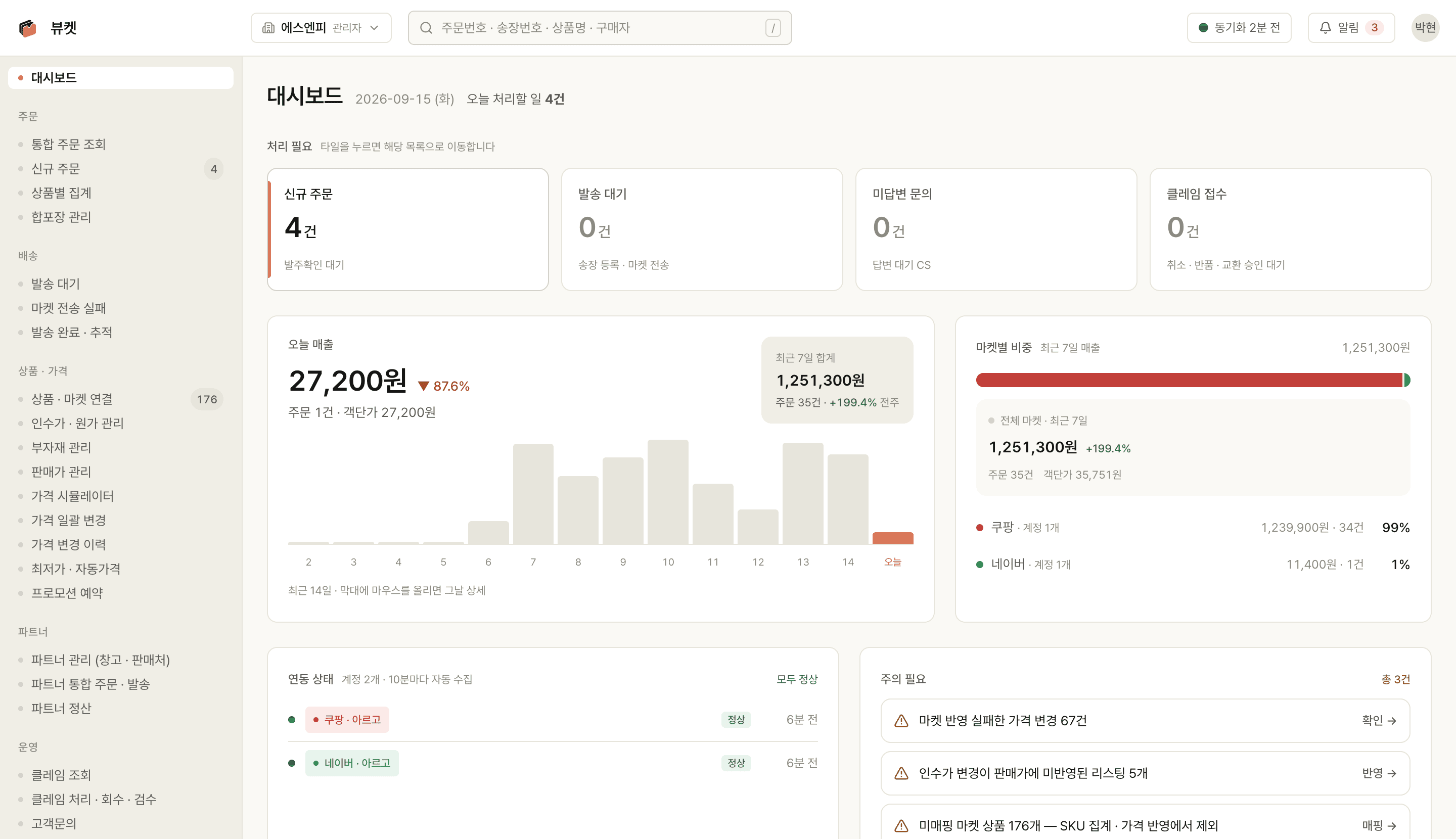
Task: Open 프로모션 예약 sidebar item
Action: click(x=120, y=592)
